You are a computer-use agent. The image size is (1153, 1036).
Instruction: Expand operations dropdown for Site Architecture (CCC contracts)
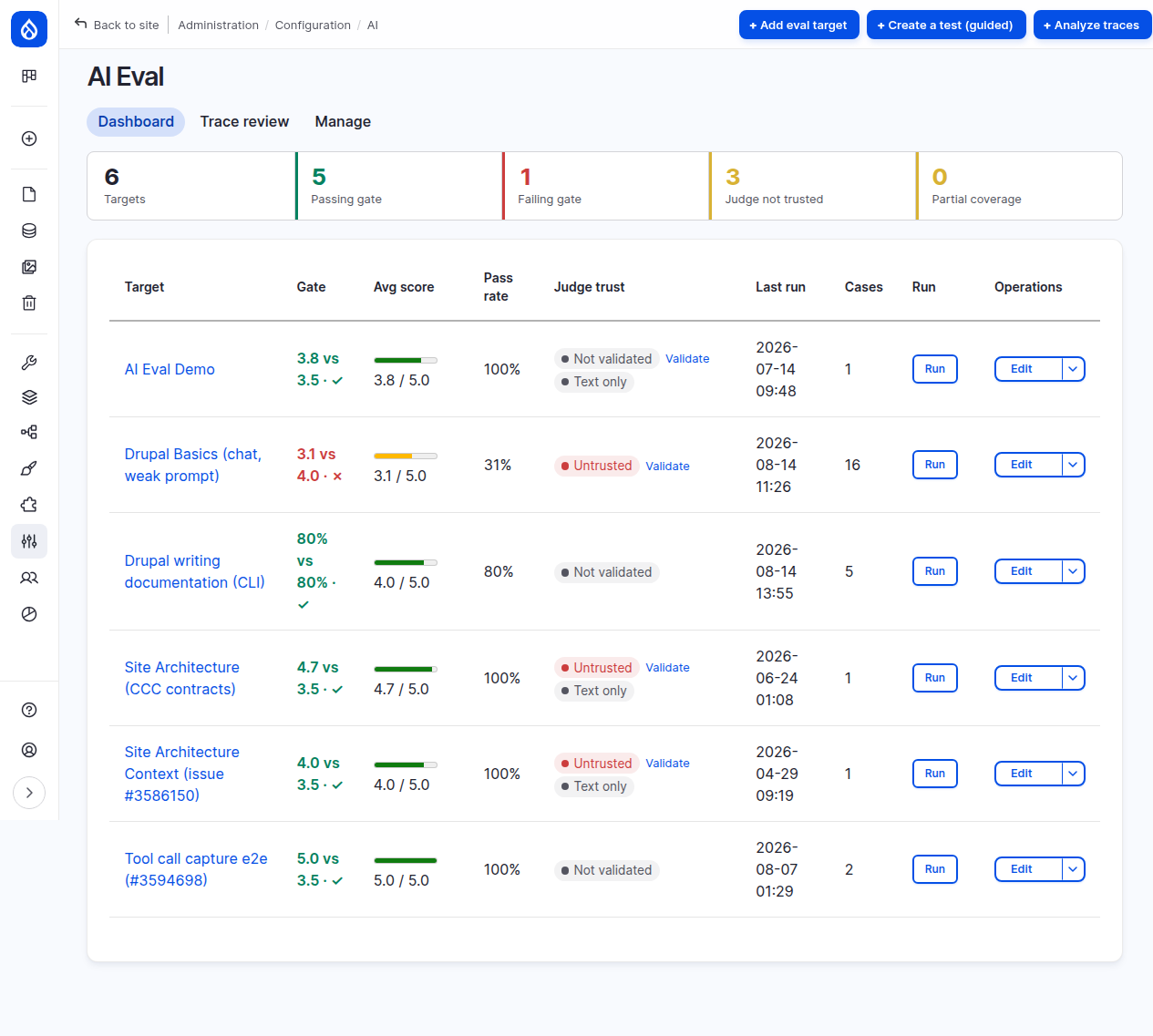coord(1074,678)
